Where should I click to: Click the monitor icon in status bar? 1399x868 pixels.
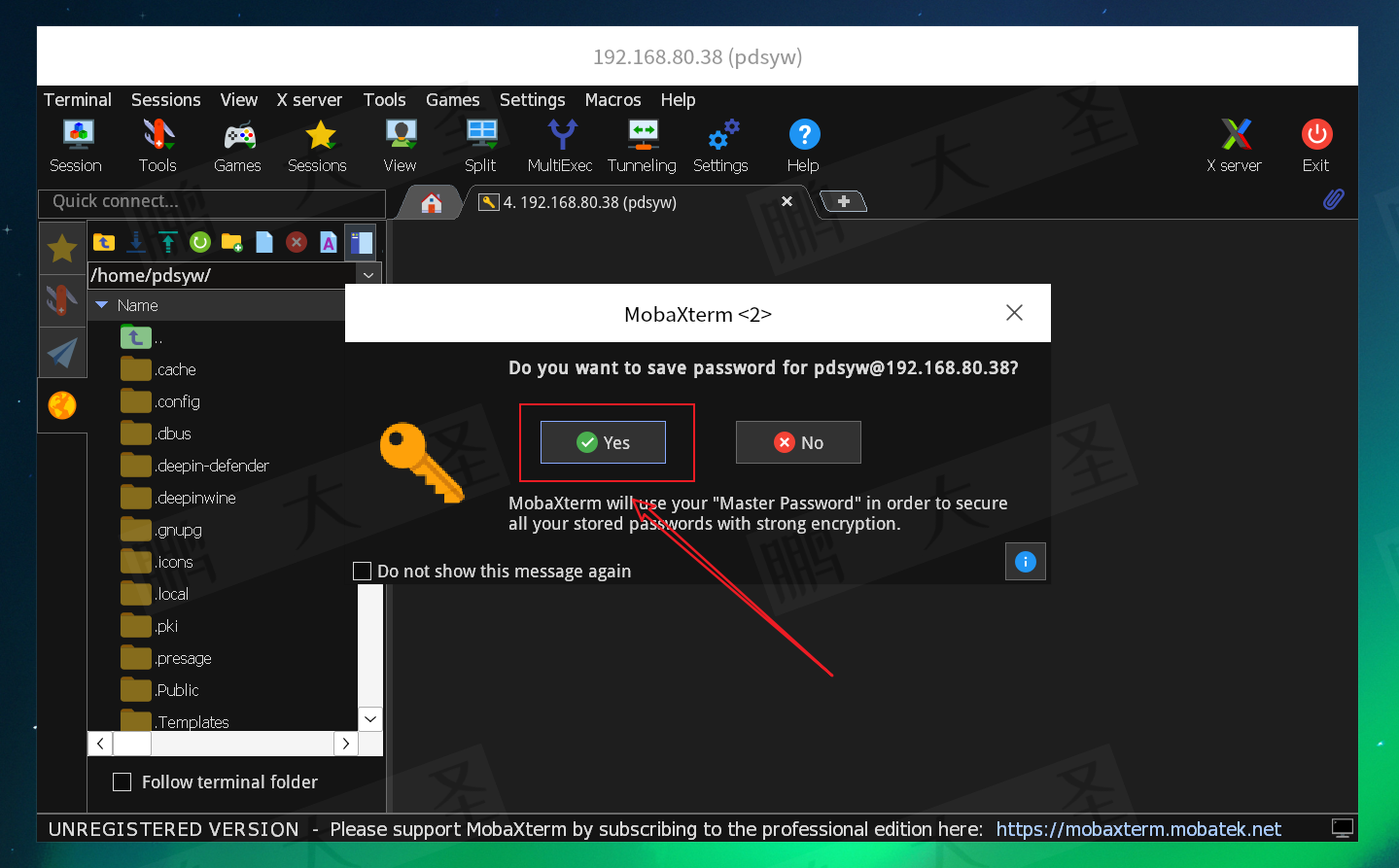(x=1343, y=828)
